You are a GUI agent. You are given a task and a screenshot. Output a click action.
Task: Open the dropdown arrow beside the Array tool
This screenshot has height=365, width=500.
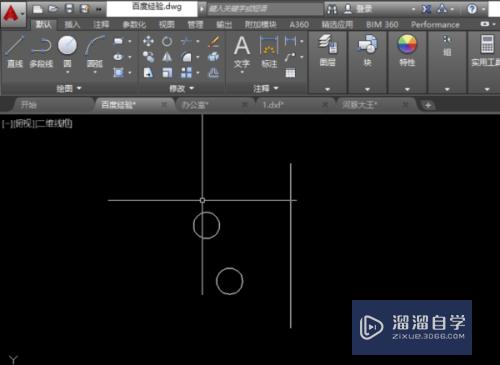[198, 73]
